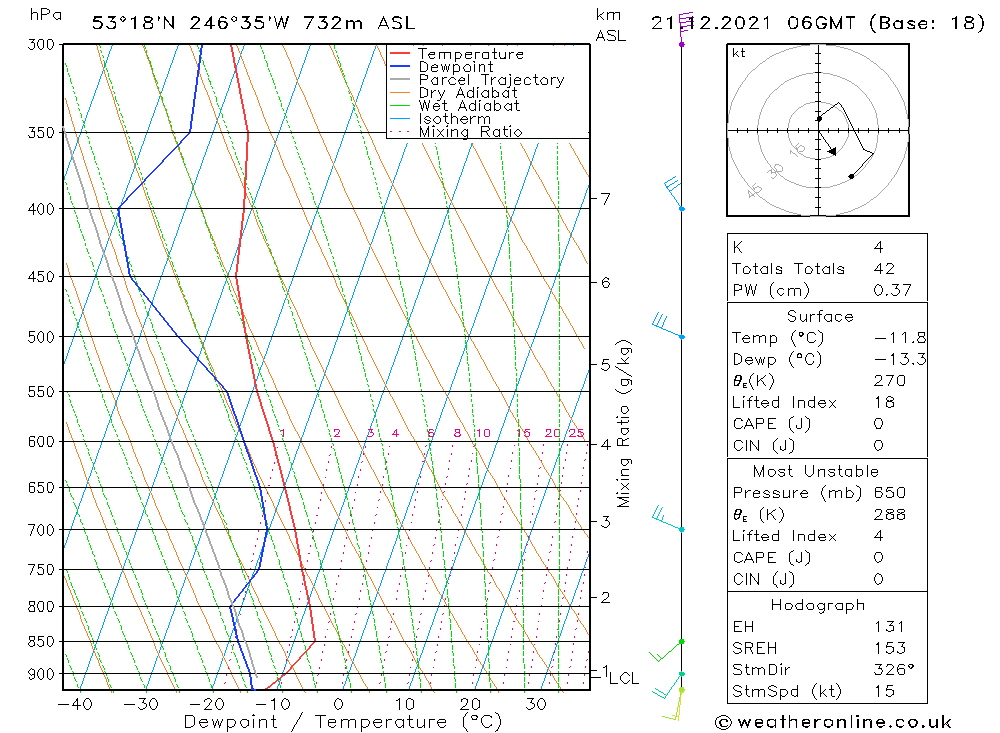Click the Totals Totals value 42

[x=885, y=269]
